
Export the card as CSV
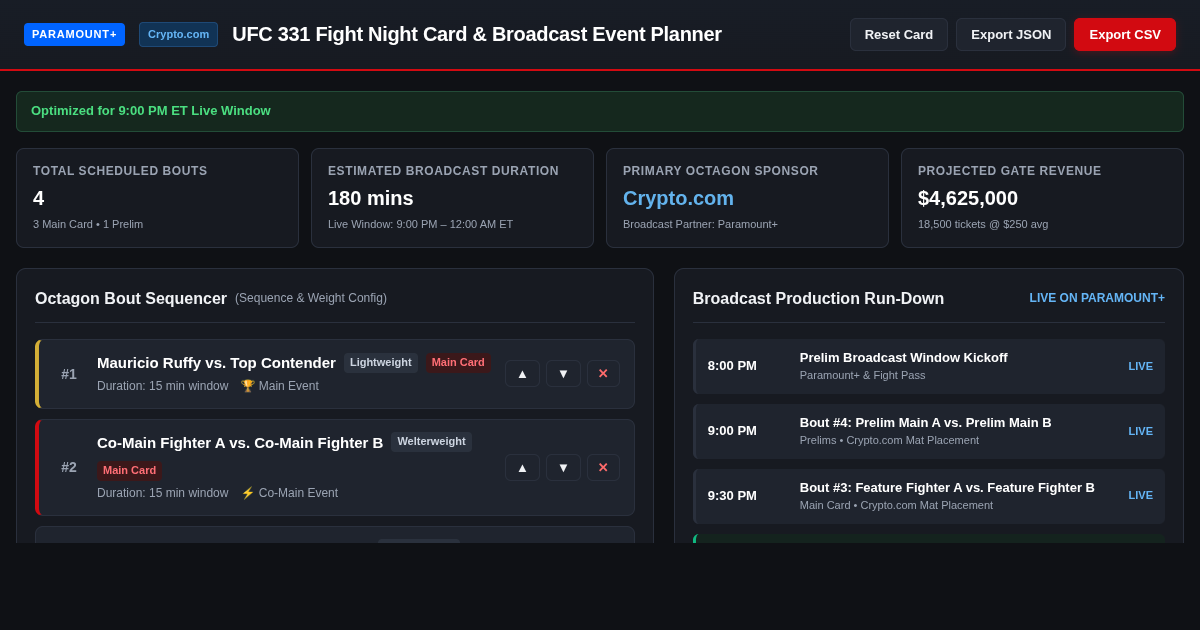(1125, 34)
